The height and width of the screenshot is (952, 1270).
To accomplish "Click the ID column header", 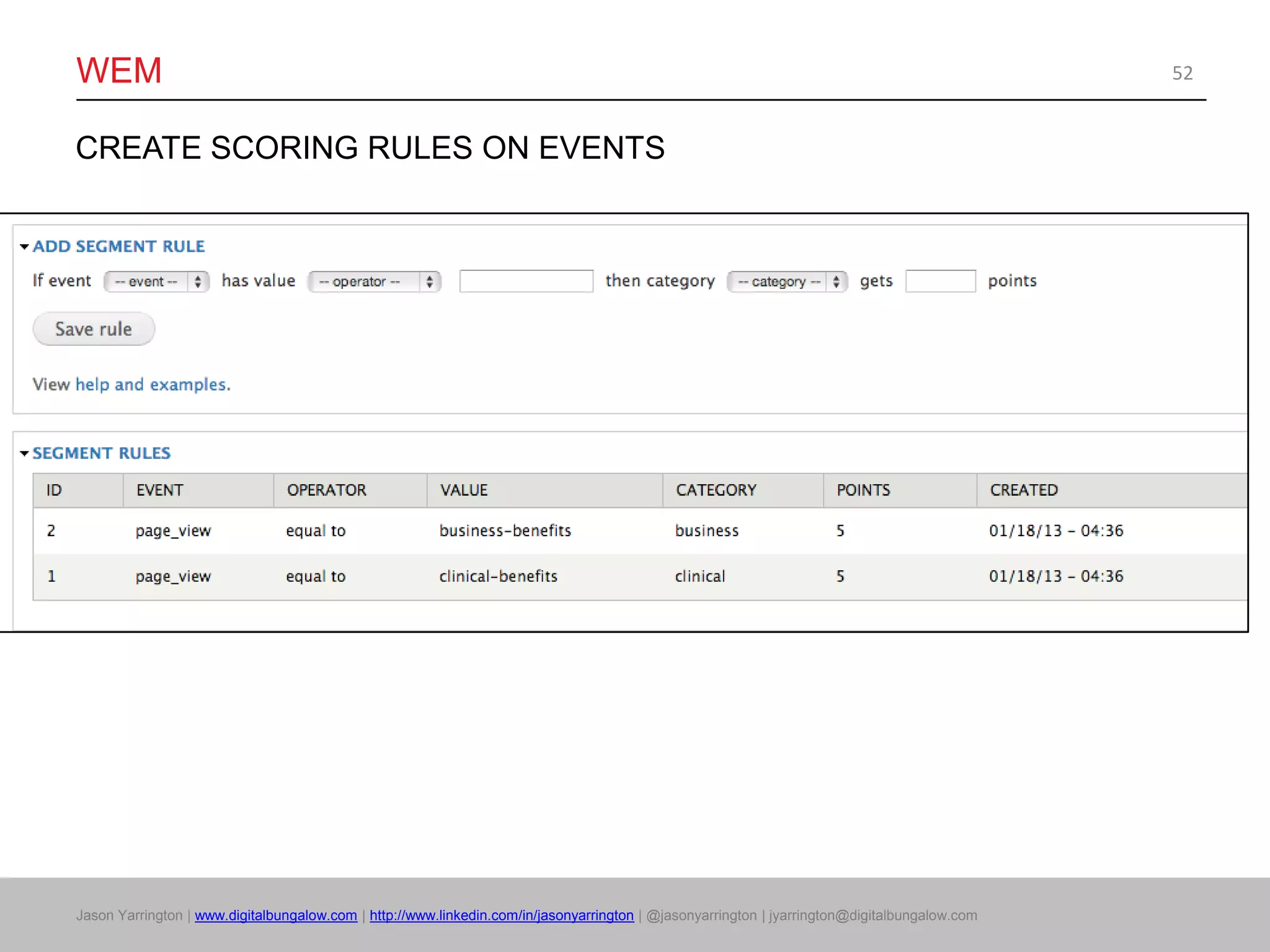I will [x=78, y=490].
